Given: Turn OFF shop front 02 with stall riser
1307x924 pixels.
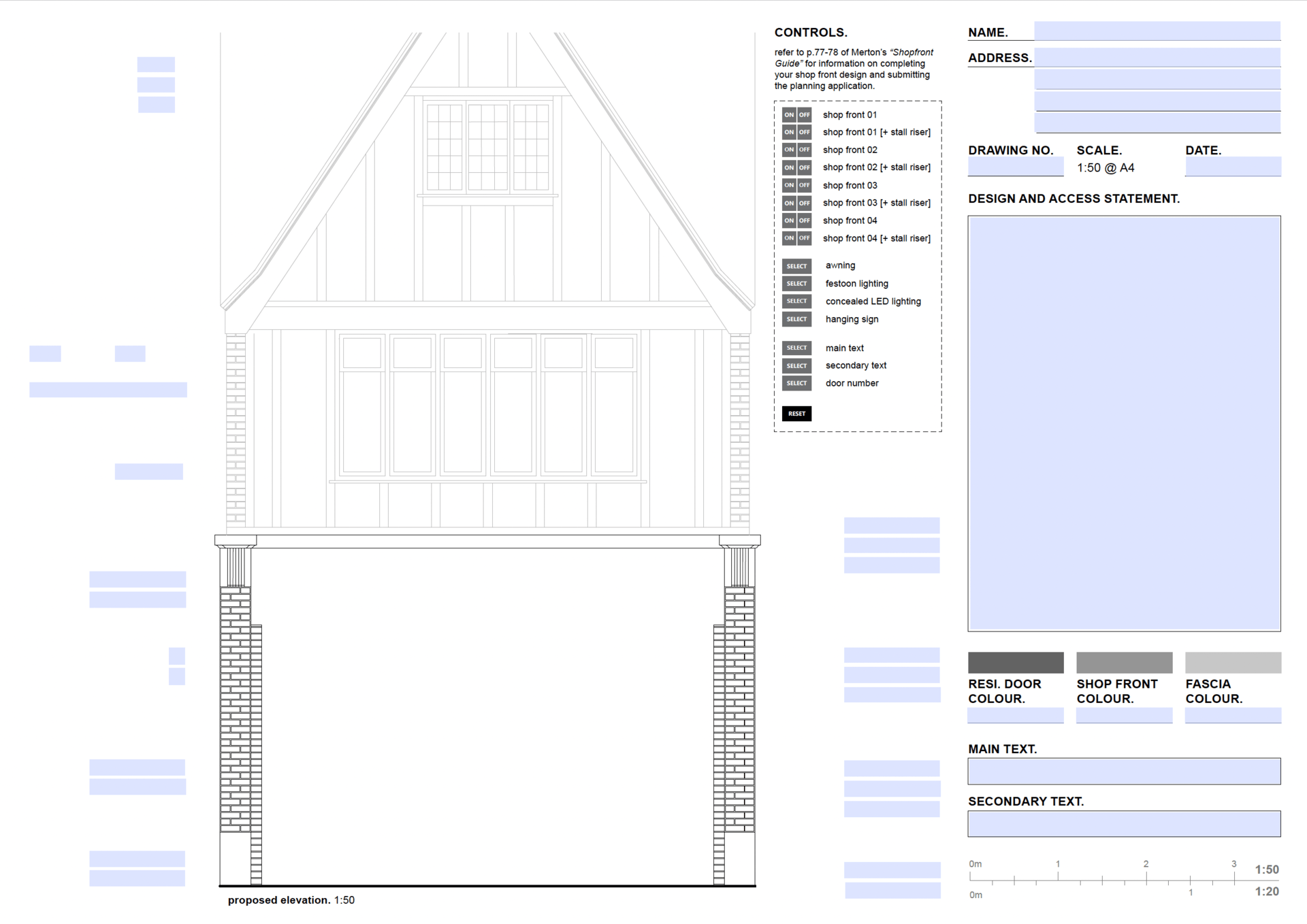Looking at the screenshot, I should 805,167.
